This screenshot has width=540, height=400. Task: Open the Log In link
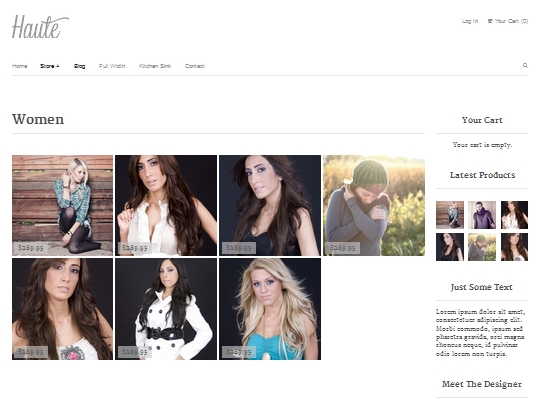pyautogui.click(x=470, y=21)
